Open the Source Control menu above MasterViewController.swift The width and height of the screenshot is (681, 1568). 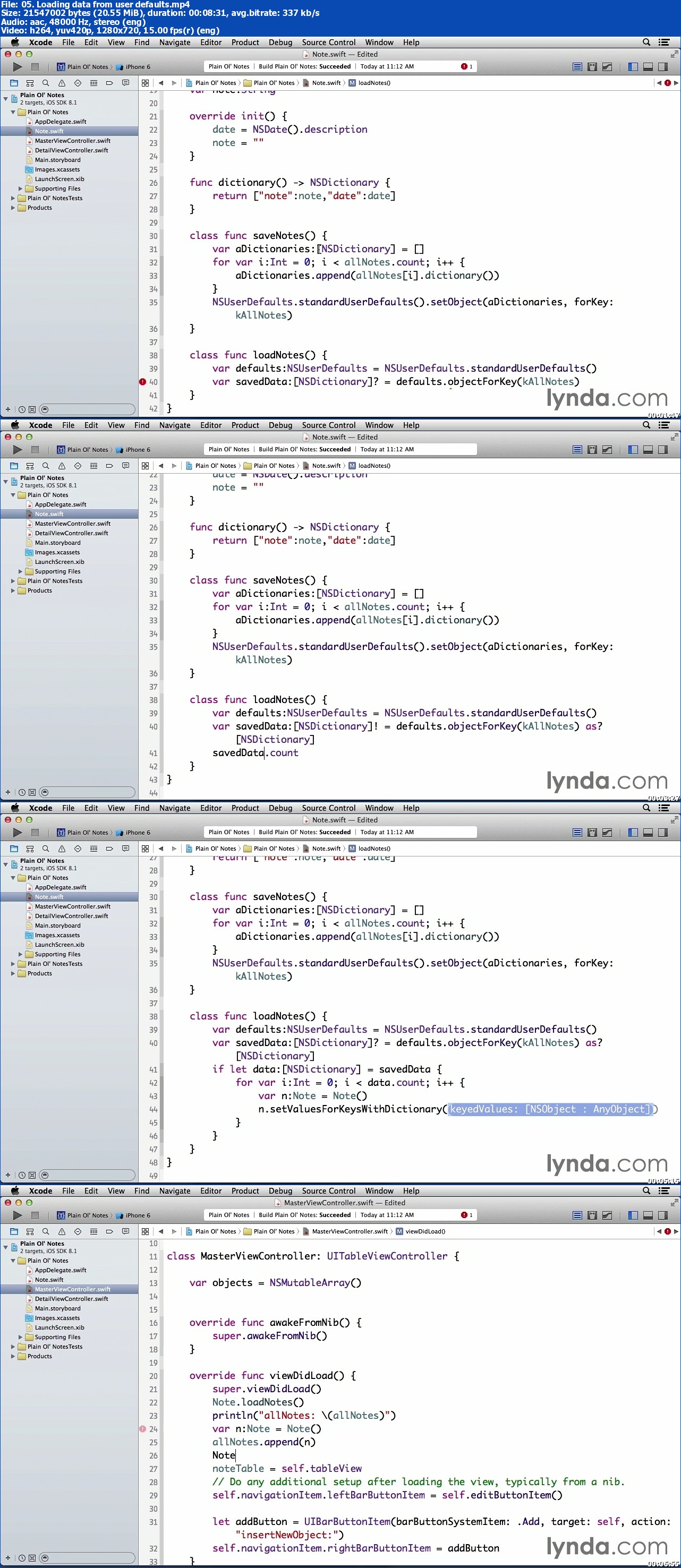tap(328, 1190)
